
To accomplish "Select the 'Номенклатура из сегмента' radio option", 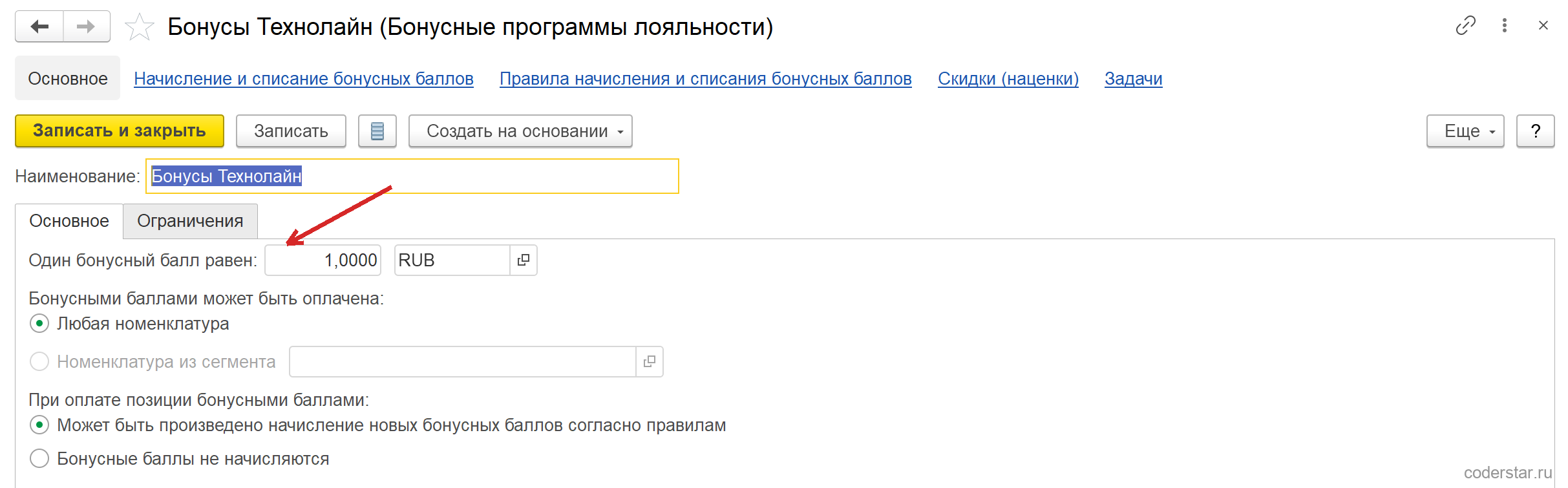I will pos(39,361).
